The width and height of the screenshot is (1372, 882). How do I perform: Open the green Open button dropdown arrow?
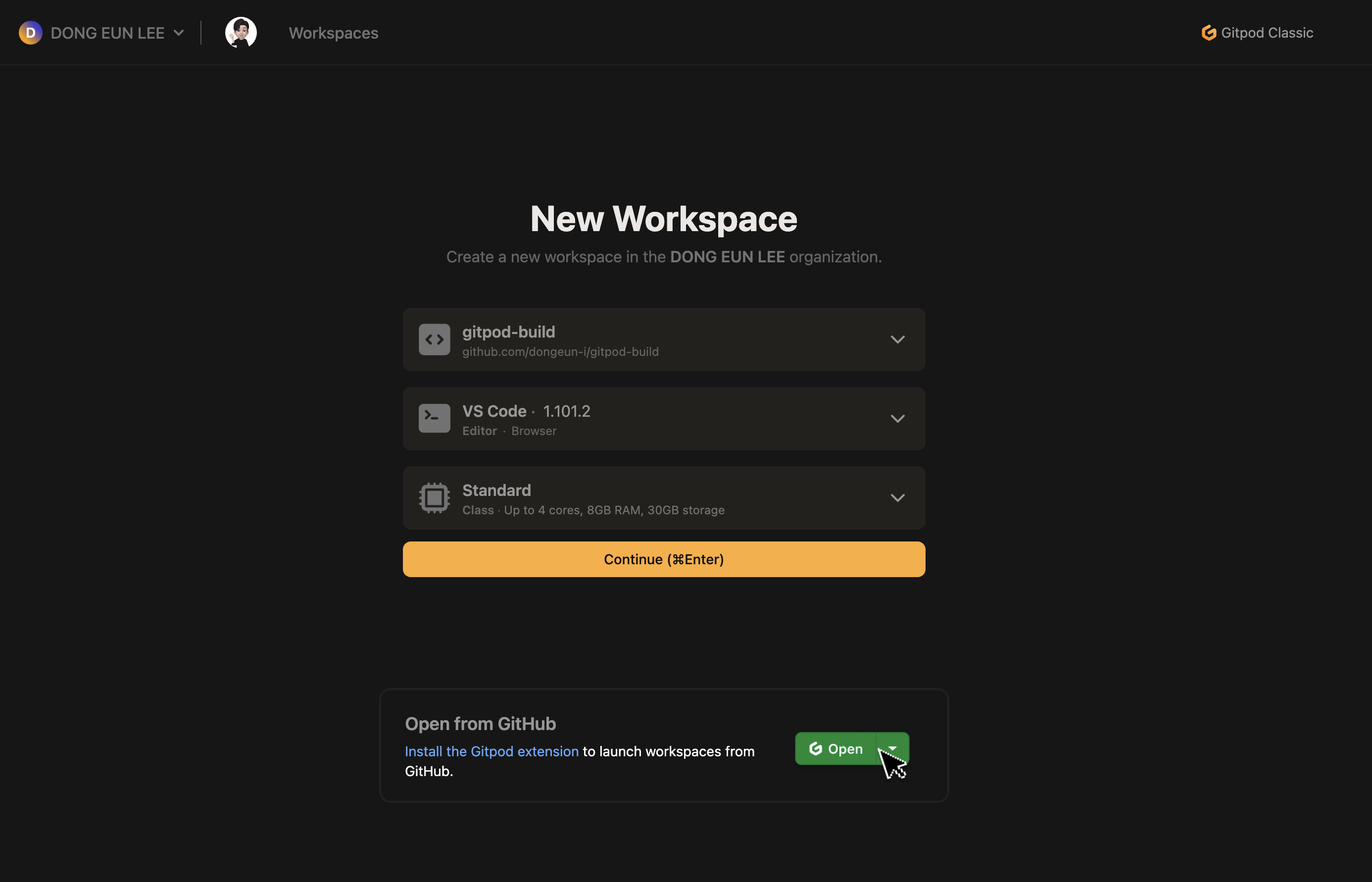click(x=892, y=748)
